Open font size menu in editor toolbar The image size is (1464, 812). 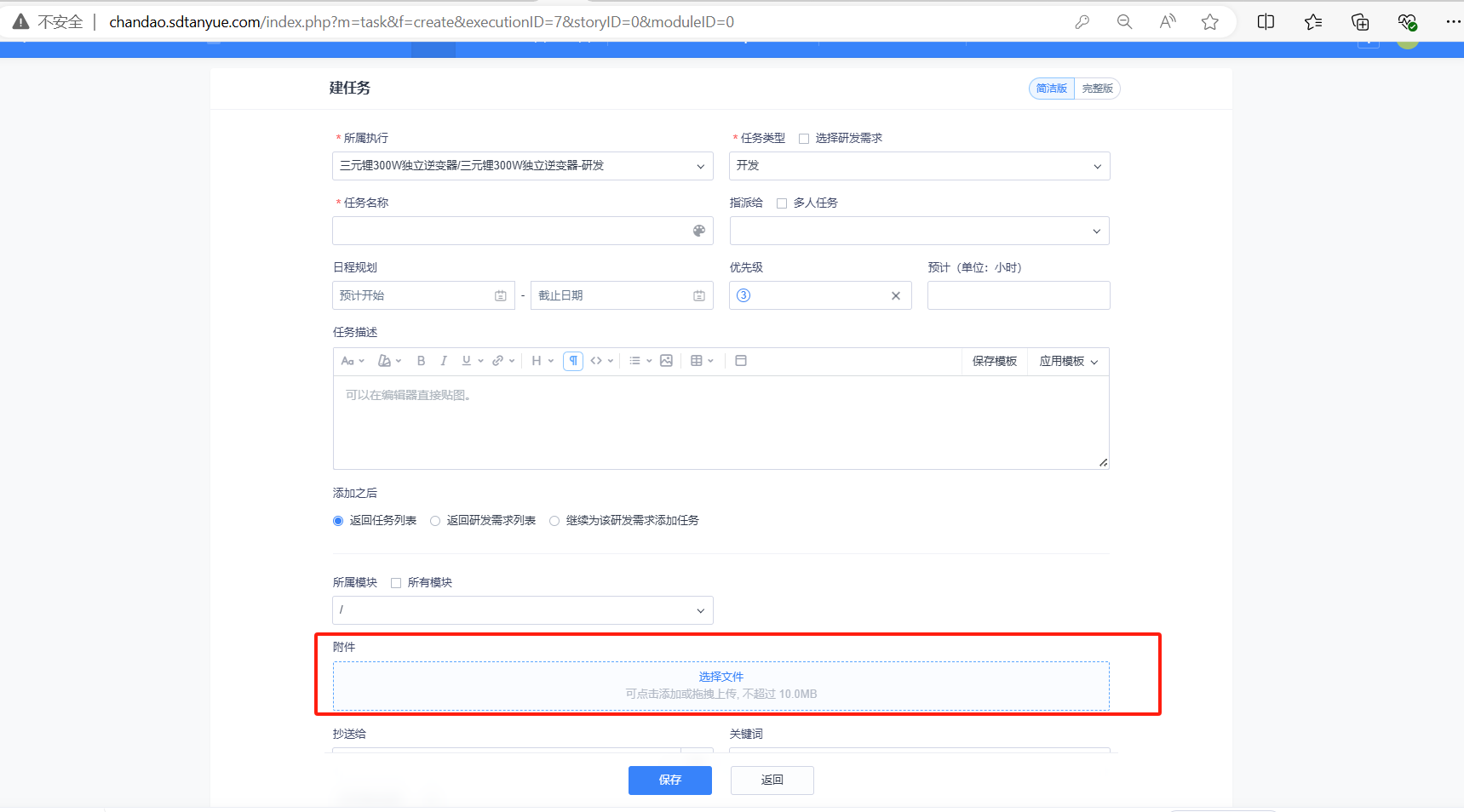point(352,361)
